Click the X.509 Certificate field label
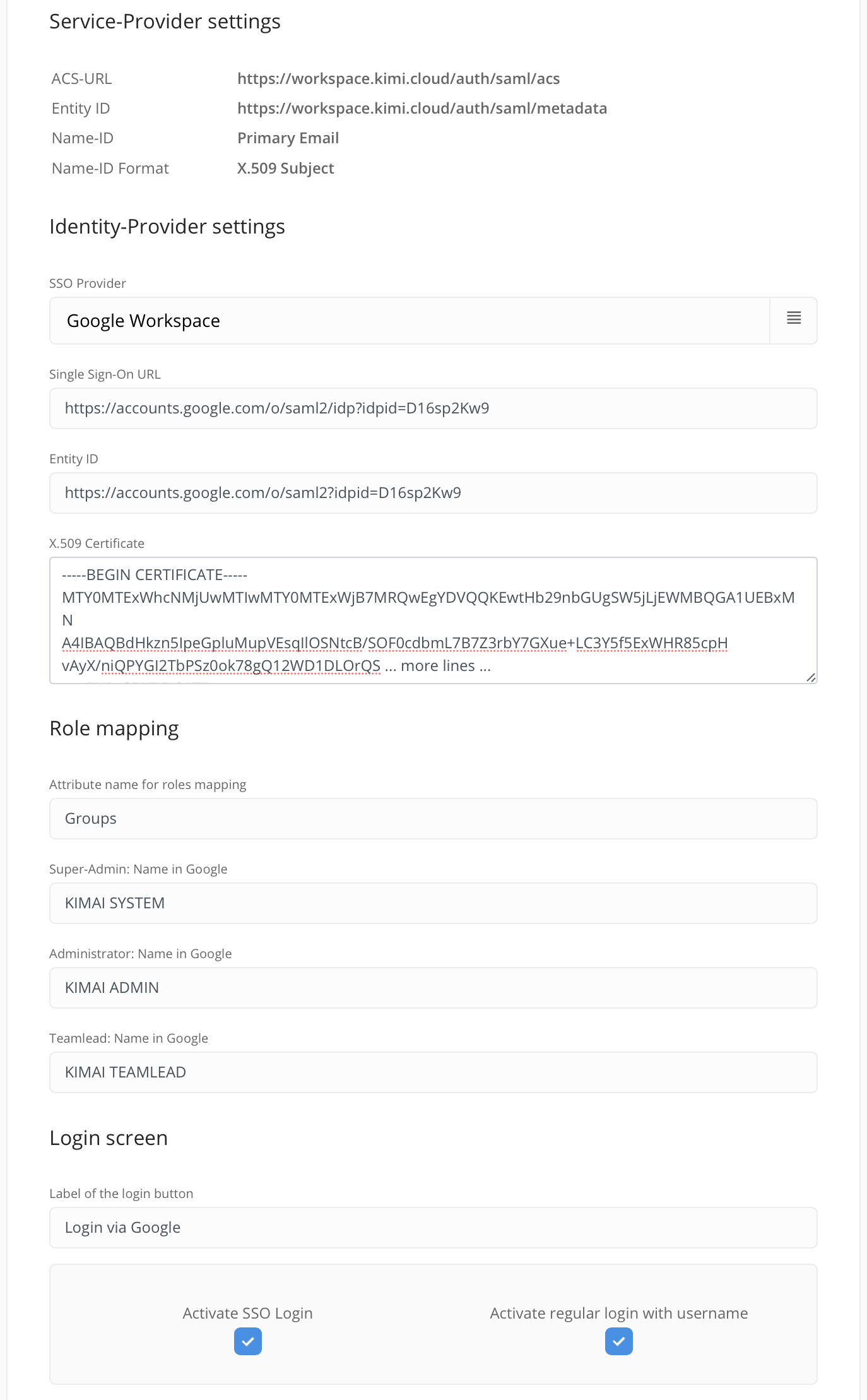 coord(97,543)
